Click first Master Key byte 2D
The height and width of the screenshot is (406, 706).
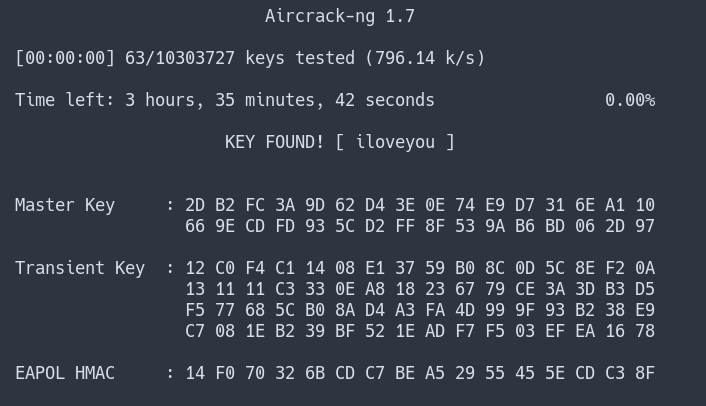tap(195, 205)
